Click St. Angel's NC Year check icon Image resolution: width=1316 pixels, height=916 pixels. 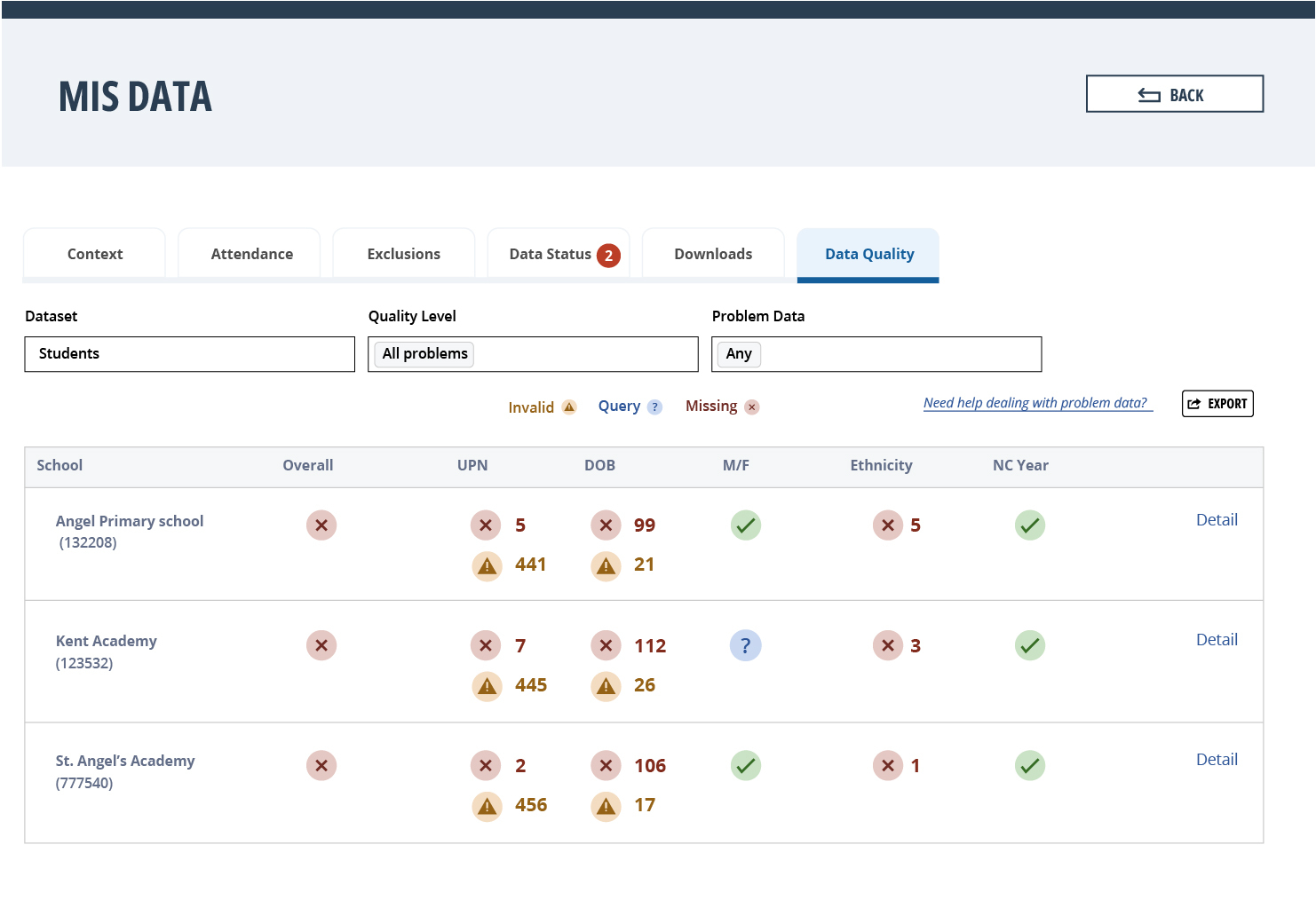1030,765
